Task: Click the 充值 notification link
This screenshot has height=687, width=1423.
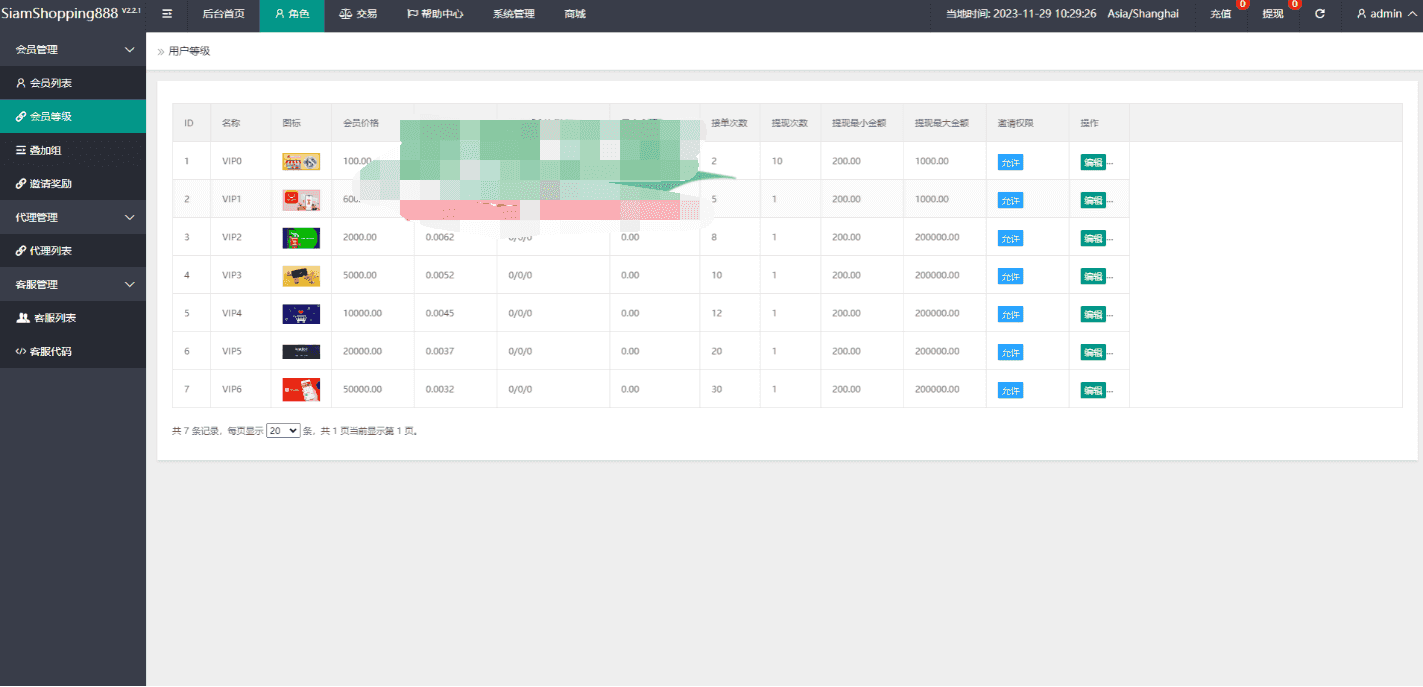Action: coord(1220,14)
